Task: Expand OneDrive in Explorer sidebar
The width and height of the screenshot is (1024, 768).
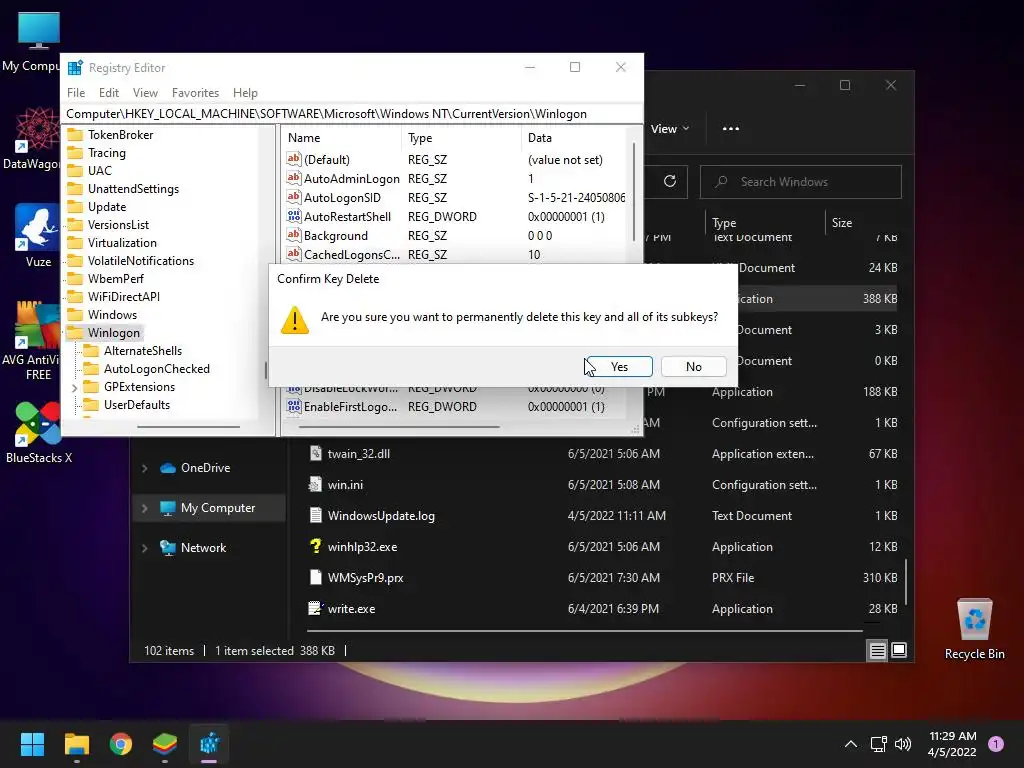Action: click(x=144, y=468)
